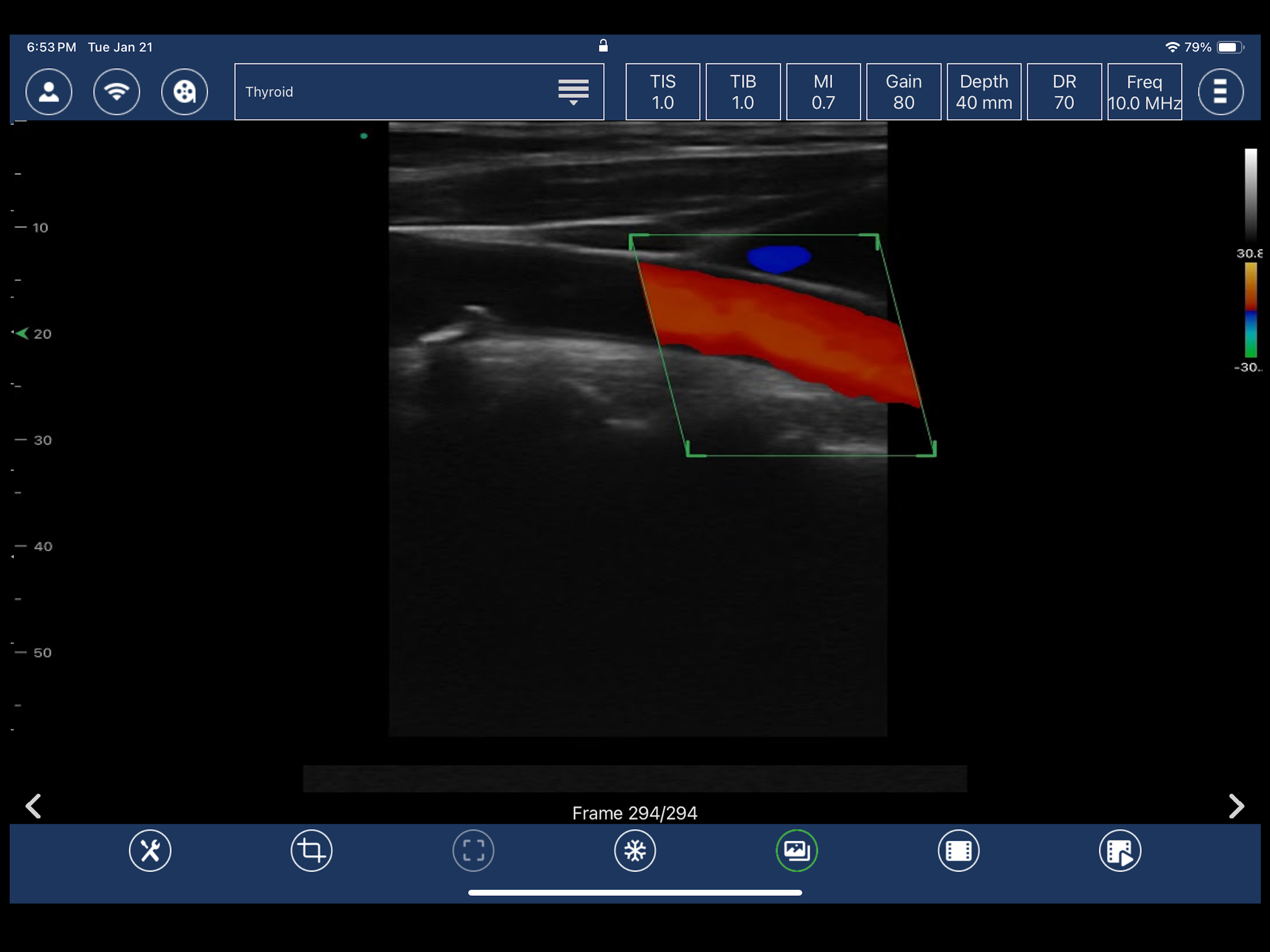Open the DR 70 setting
The width and height of the screenshot is (1270, 952).
click(x=1064, y=92)
